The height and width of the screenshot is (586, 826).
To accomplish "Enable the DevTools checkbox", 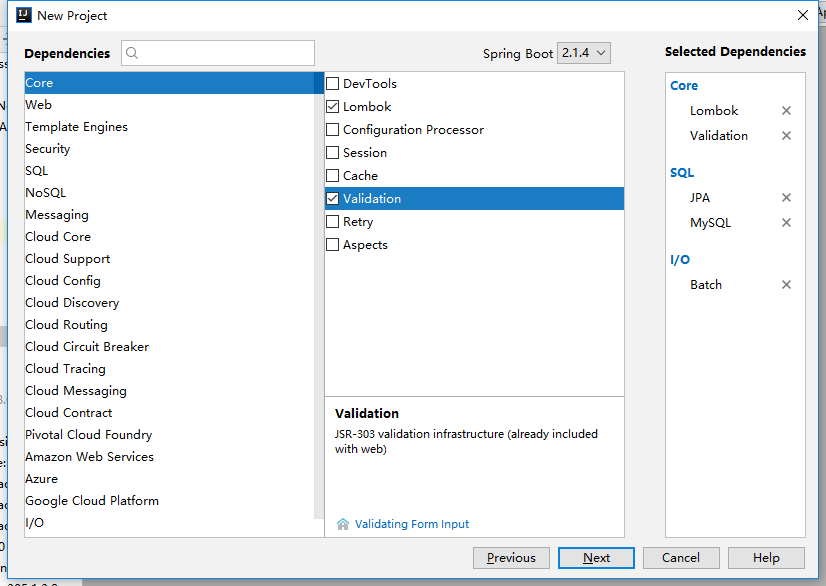I will [332, 84].
